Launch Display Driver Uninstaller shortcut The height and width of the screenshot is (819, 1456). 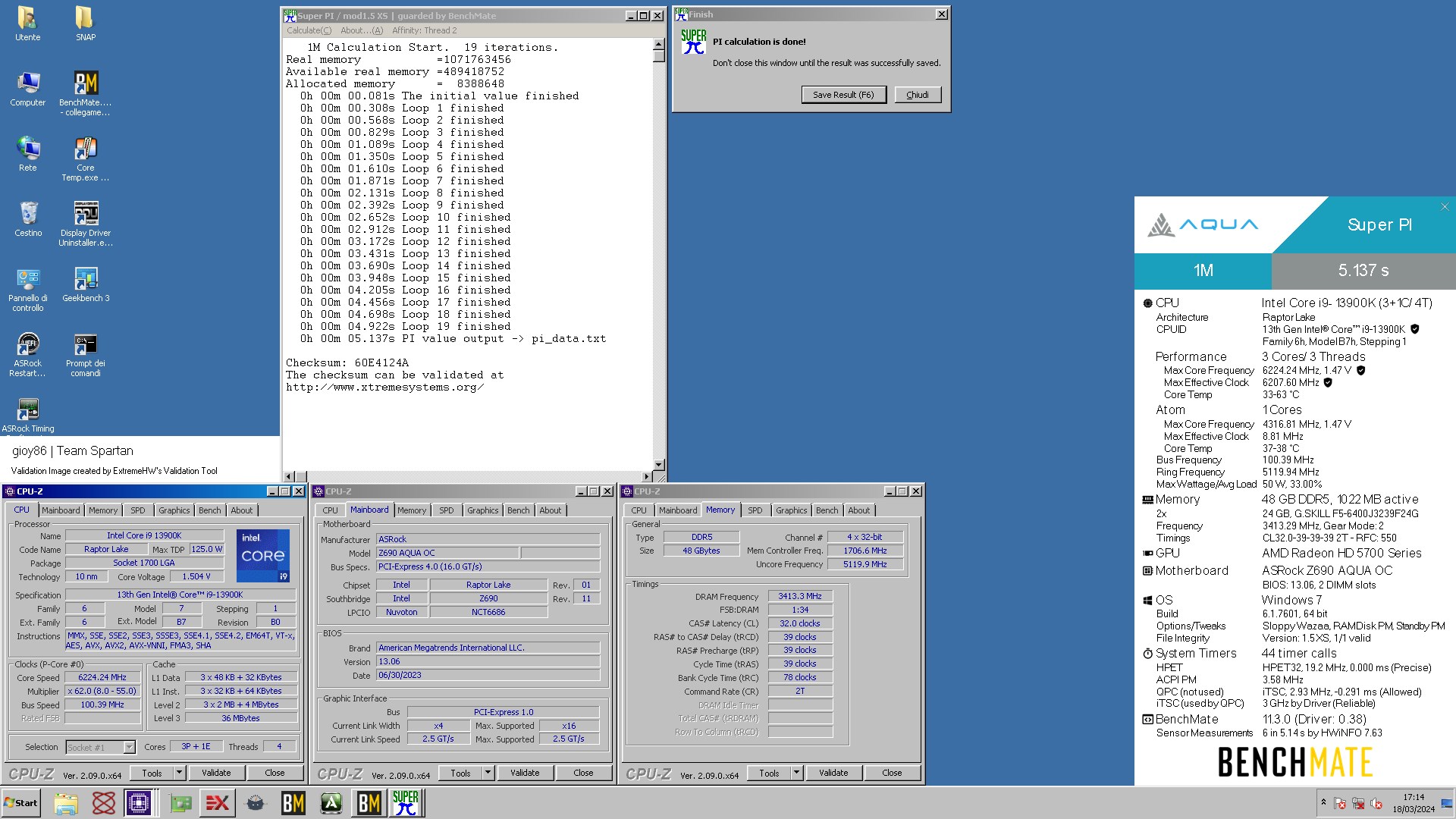click(x=85, y=224)
